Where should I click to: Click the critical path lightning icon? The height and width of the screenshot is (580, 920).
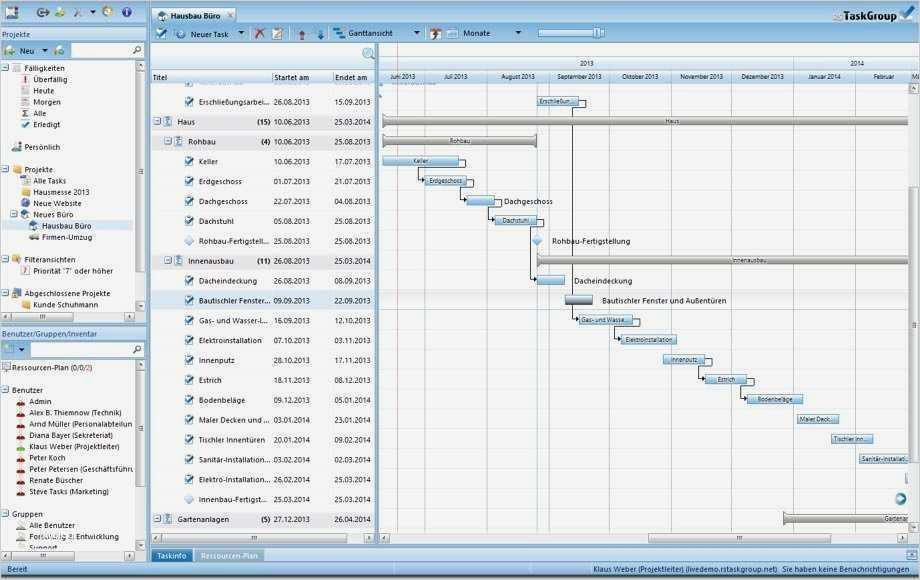[x=435, y=33]
